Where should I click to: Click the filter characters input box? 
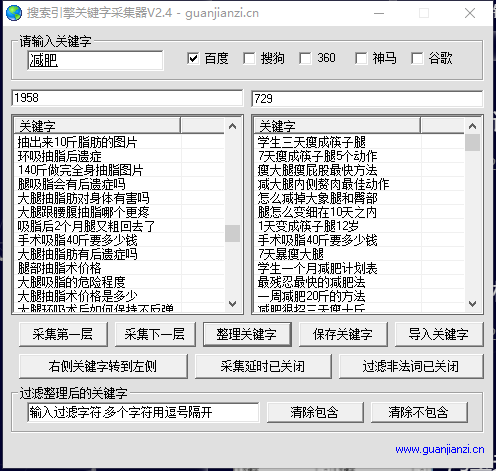143,412
